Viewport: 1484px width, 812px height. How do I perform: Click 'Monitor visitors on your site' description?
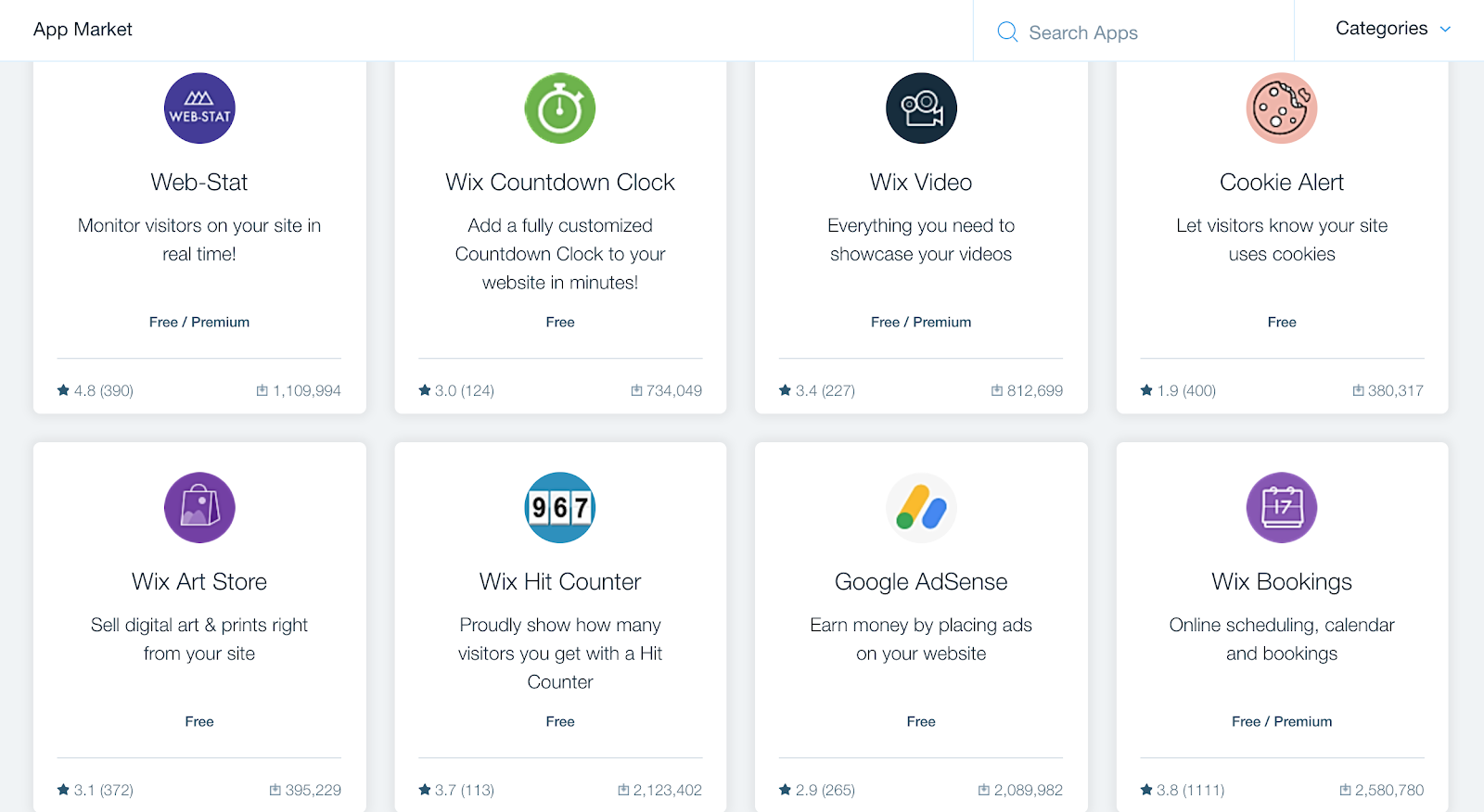[199, 239]
